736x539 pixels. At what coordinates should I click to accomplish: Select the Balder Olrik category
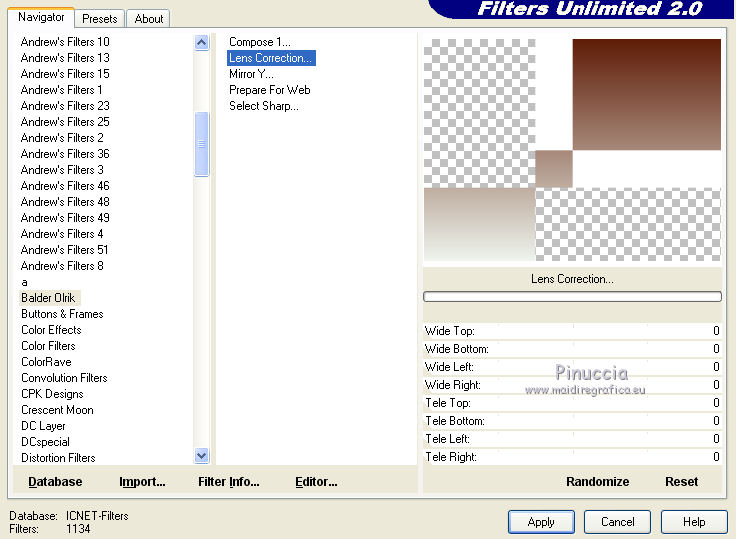tap(48, 298)
